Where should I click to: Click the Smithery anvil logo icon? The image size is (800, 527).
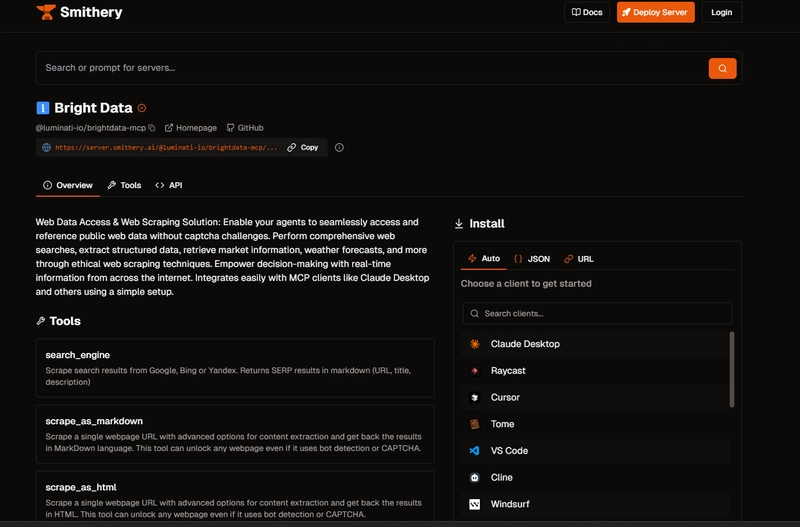coord(46,12)
